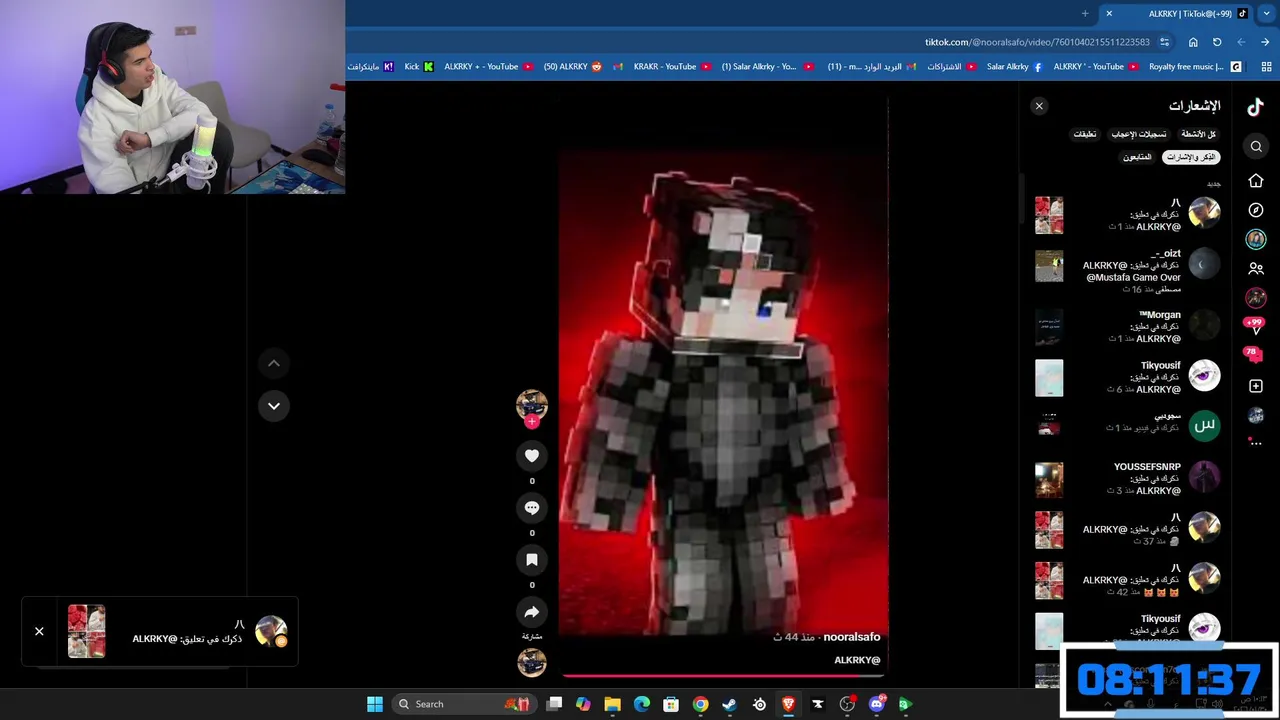The height and width of the screenshot is (720, 1280).
Task: Save the video with the bookmark icon
Action: pyautogui.click(x=532, y=560)
